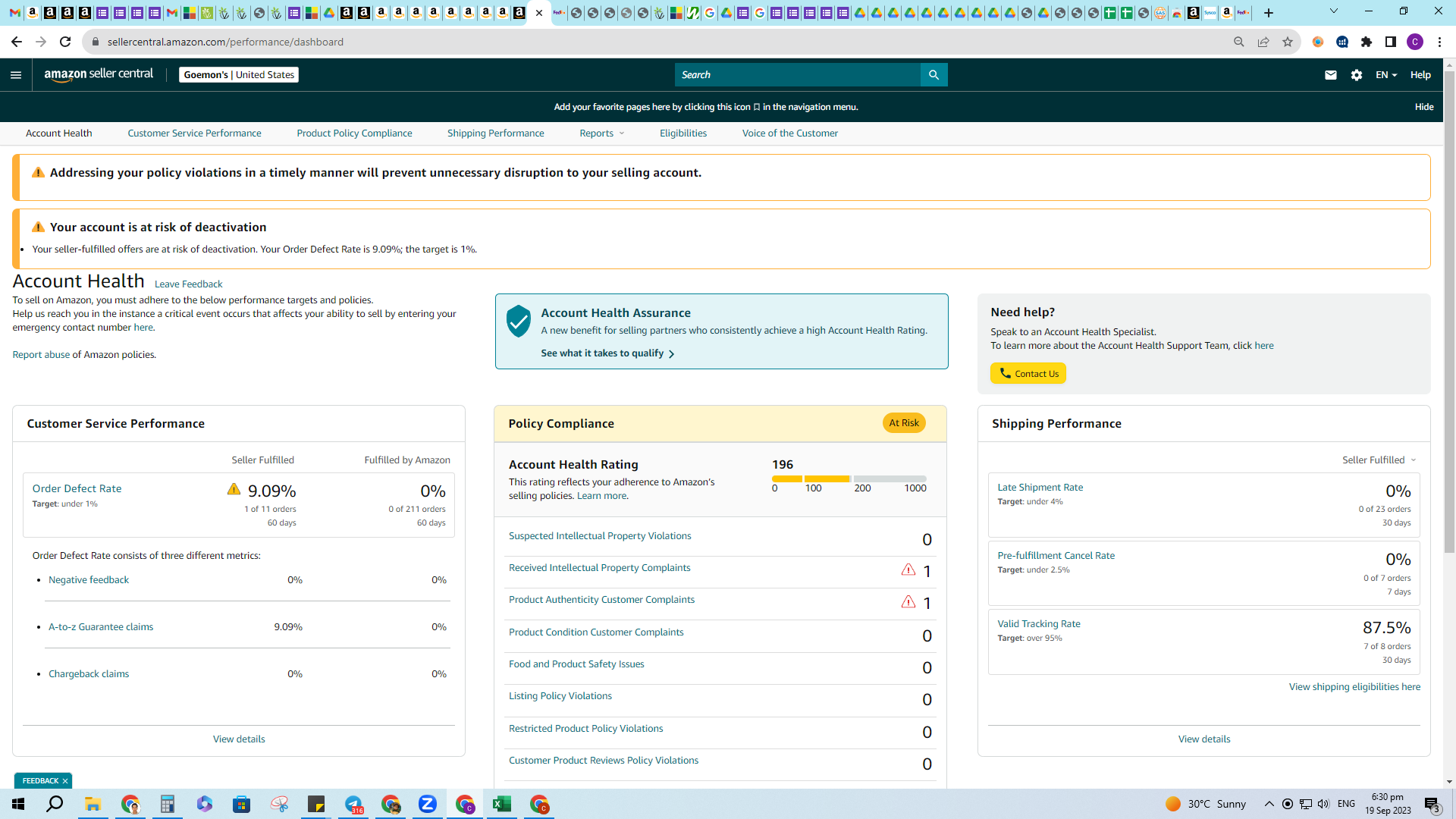This screenshot has height=819, width=1456.
Task: Open Late Shipment Rate link
Action: (1040, 487)
